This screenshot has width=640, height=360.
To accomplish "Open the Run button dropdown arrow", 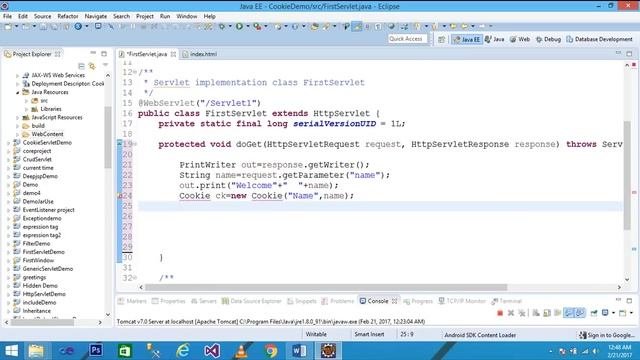I will click(x=247, y=27).
